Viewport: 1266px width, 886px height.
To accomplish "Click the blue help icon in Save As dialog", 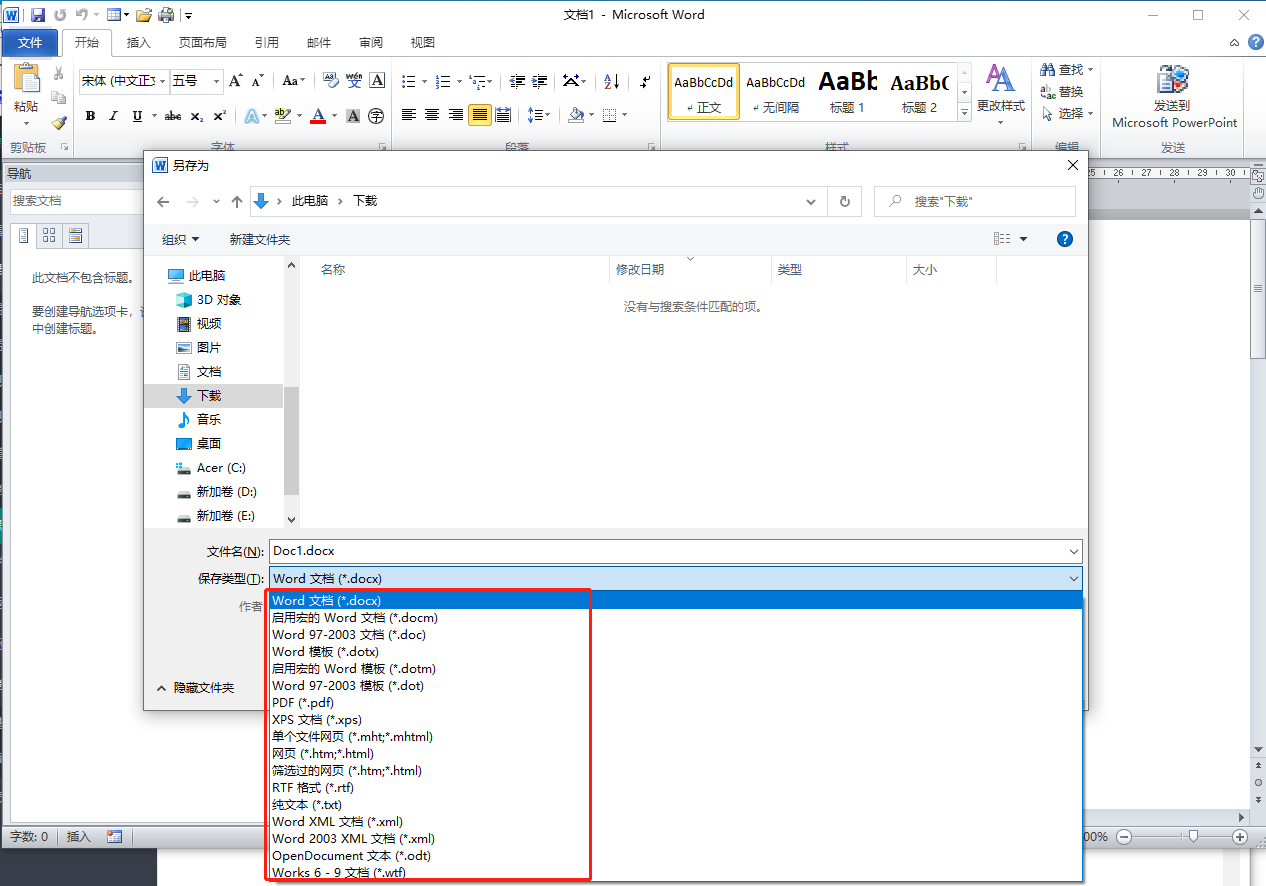I will [x=1065, y=239].
